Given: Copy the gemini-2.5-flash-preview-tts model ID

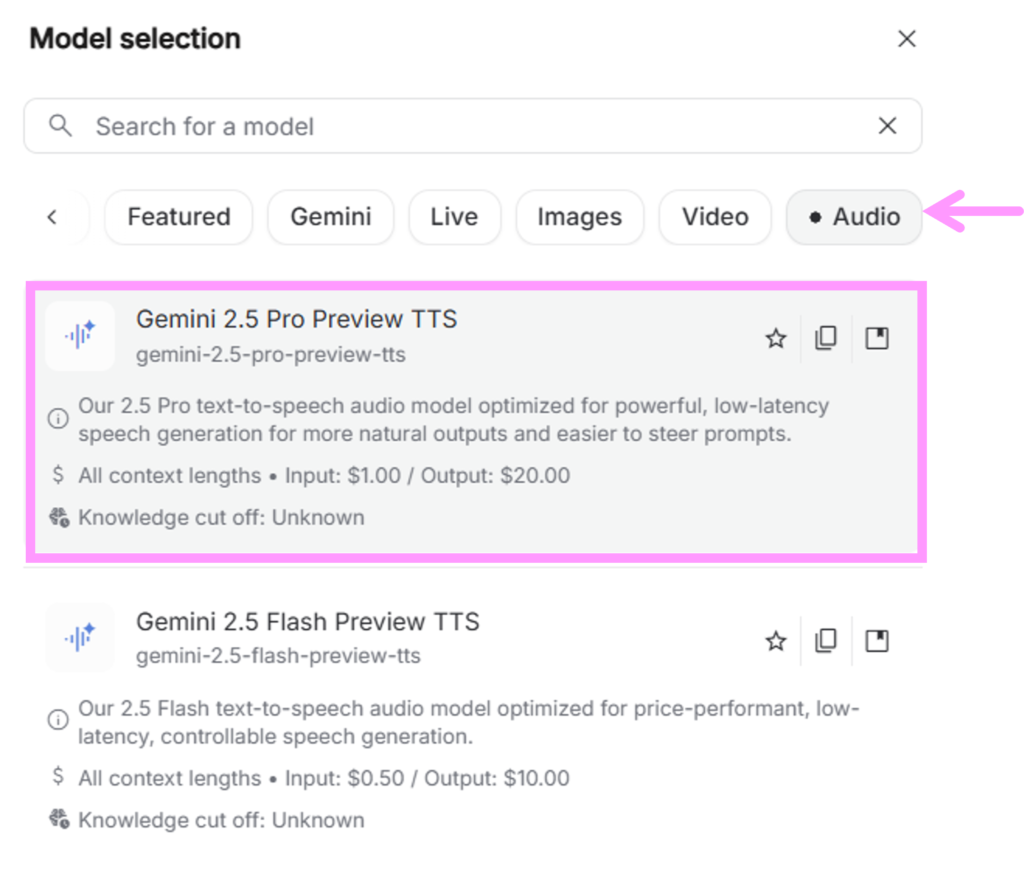Looking at the screenshot, I should point(826,640).
